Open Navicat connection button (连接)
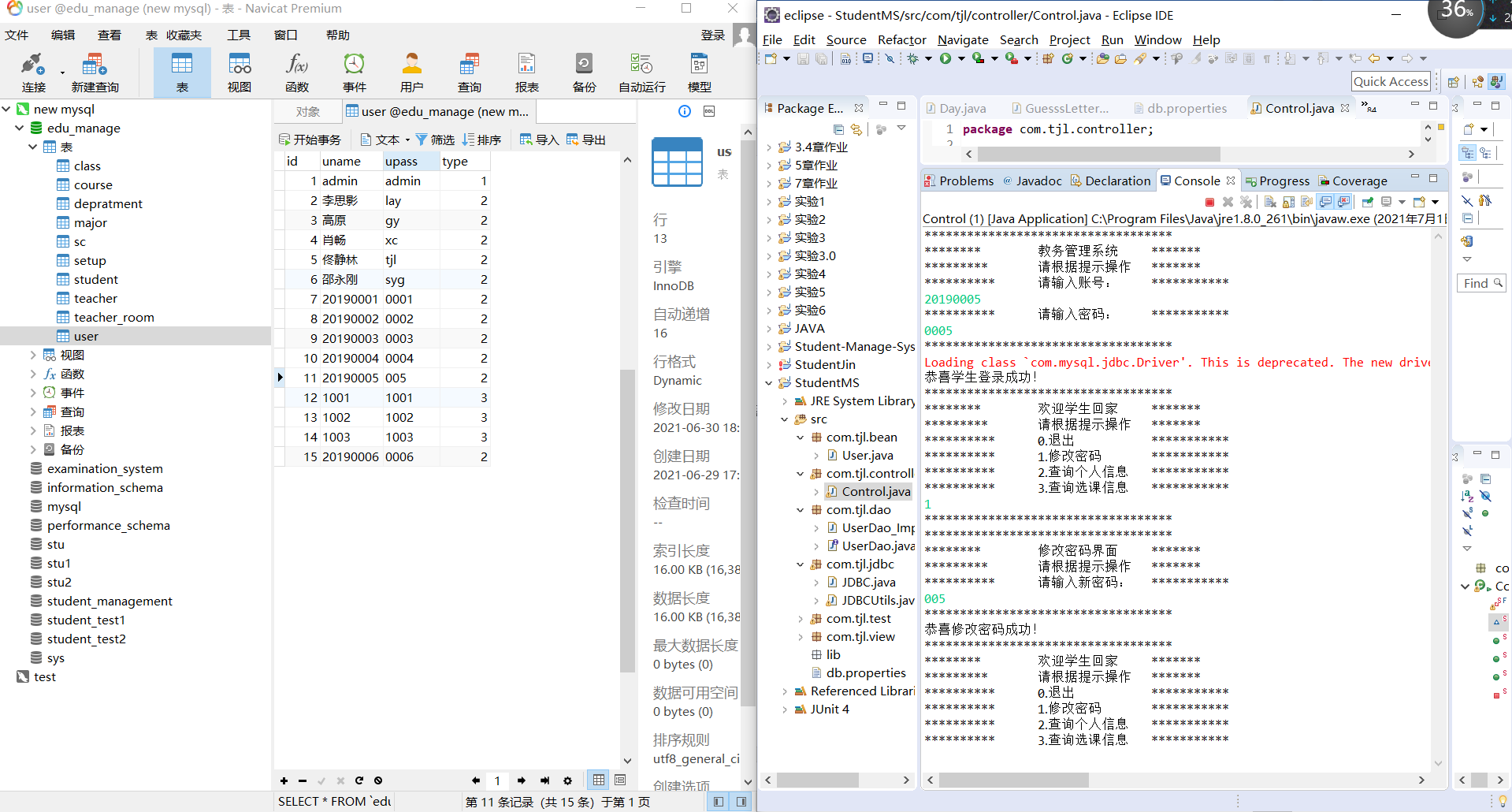Image resolution: width=1512 pixels, height=812 pixels. pyautogui.click(x=33, y=72)
